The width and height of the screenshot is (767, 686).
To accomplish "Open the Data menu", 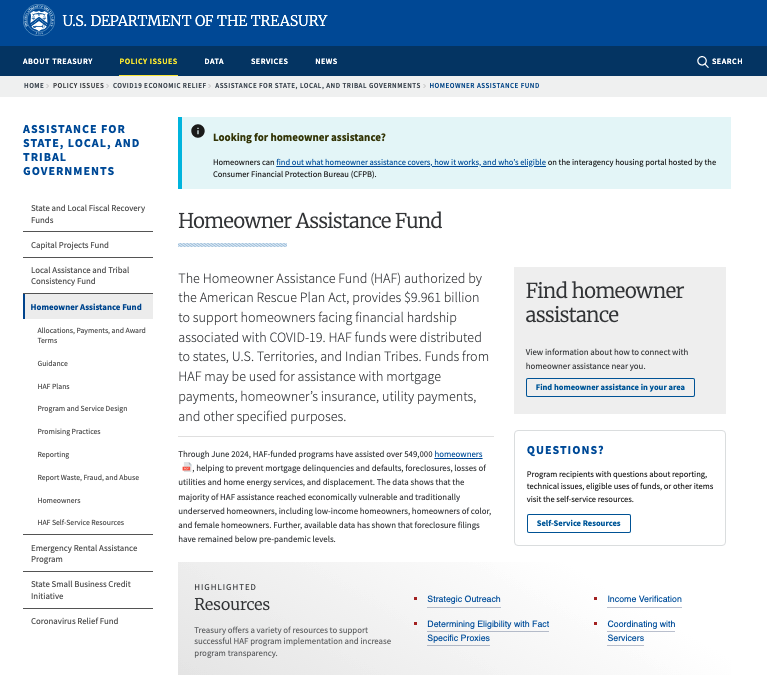I will 214,61.
